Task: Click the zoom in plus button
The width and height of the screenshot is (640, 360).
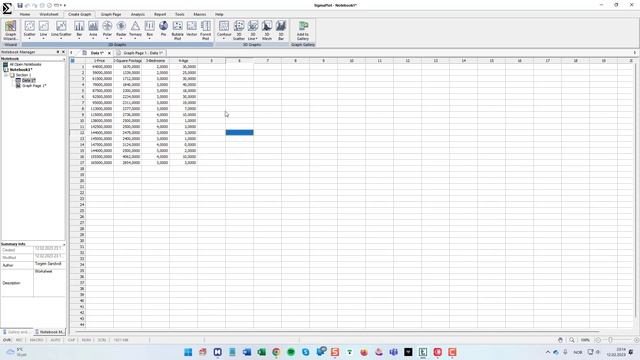Action: point(636,340)
